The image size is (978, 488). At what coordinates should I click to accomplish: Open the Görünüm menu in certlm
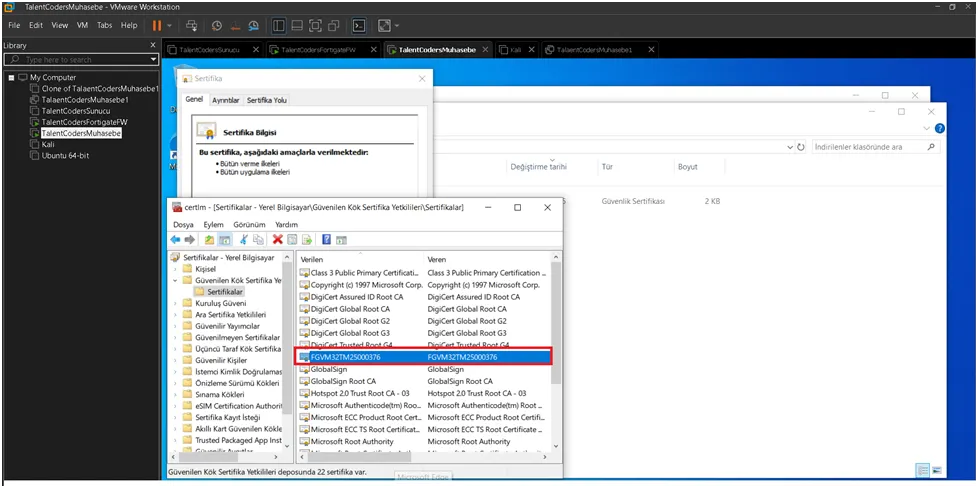(x=249, y=225)
